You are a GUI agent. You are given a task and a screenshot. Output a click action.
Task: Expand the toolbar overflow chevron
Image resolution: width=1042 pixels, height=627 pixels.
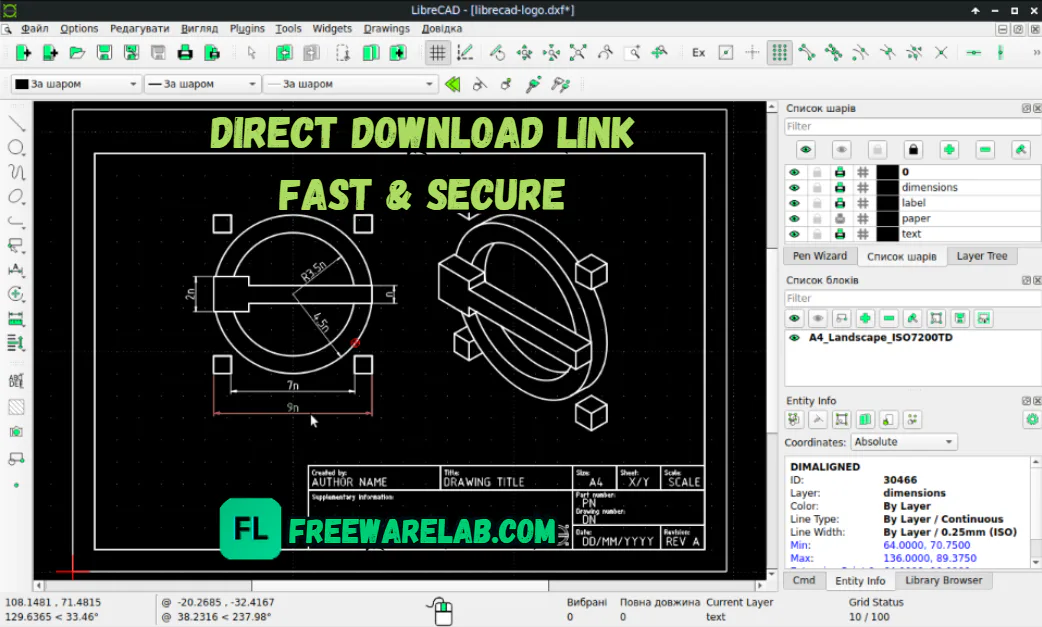pyautogui.click(x=1036, y=52)
